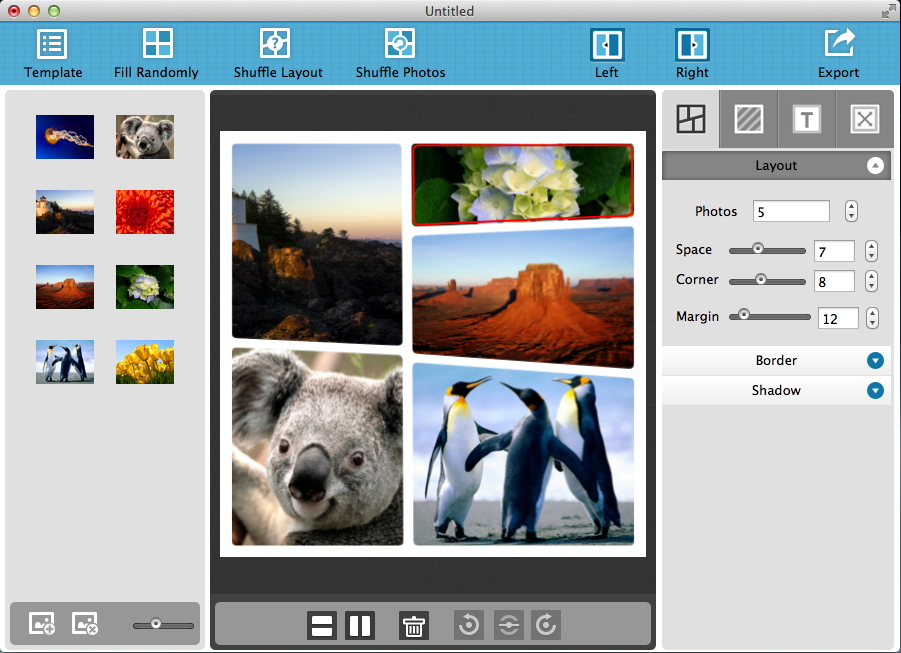Split the selected cell horizontally

click(322, 626)
